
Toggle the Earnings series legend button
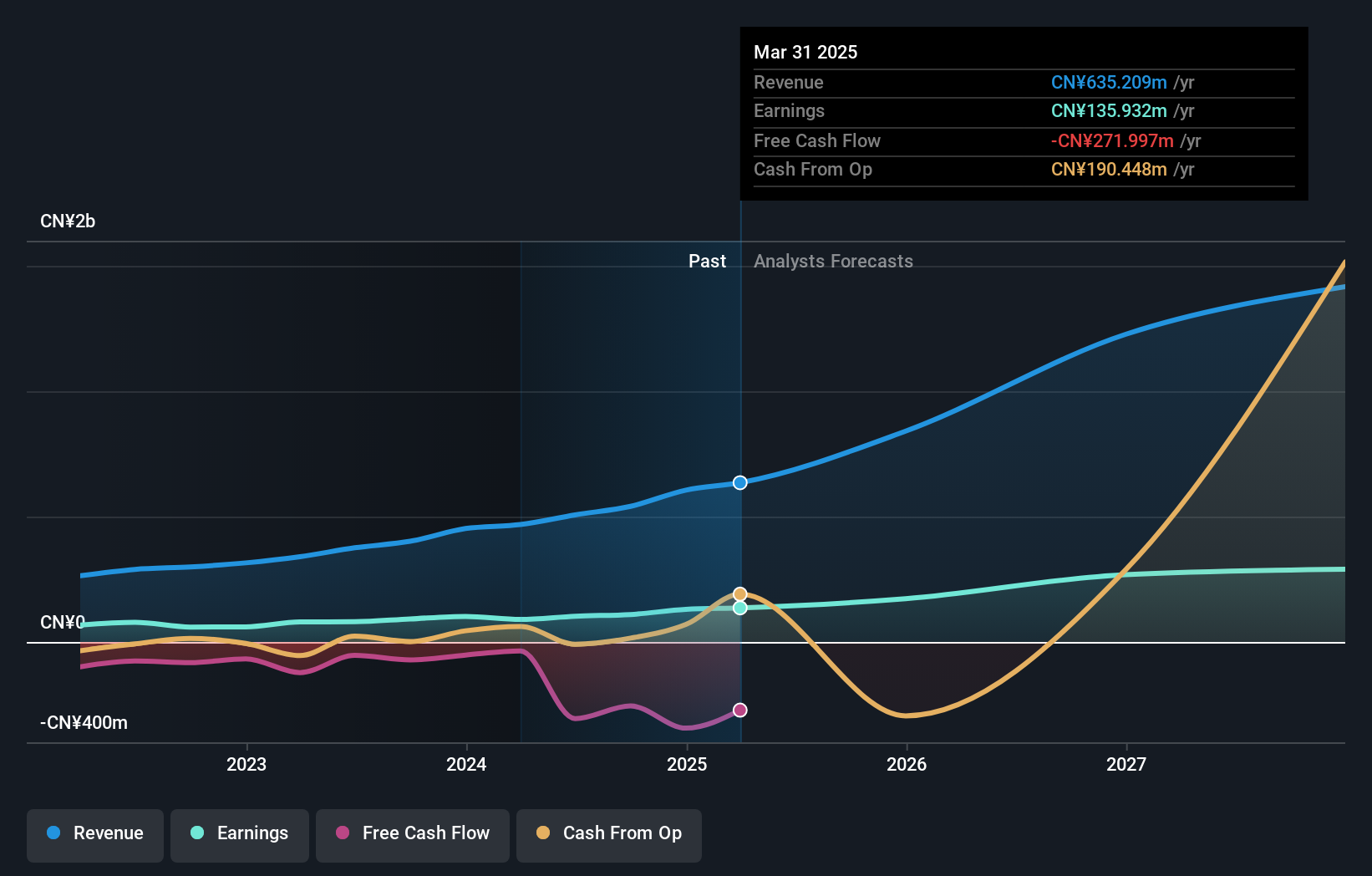point(240,835)
